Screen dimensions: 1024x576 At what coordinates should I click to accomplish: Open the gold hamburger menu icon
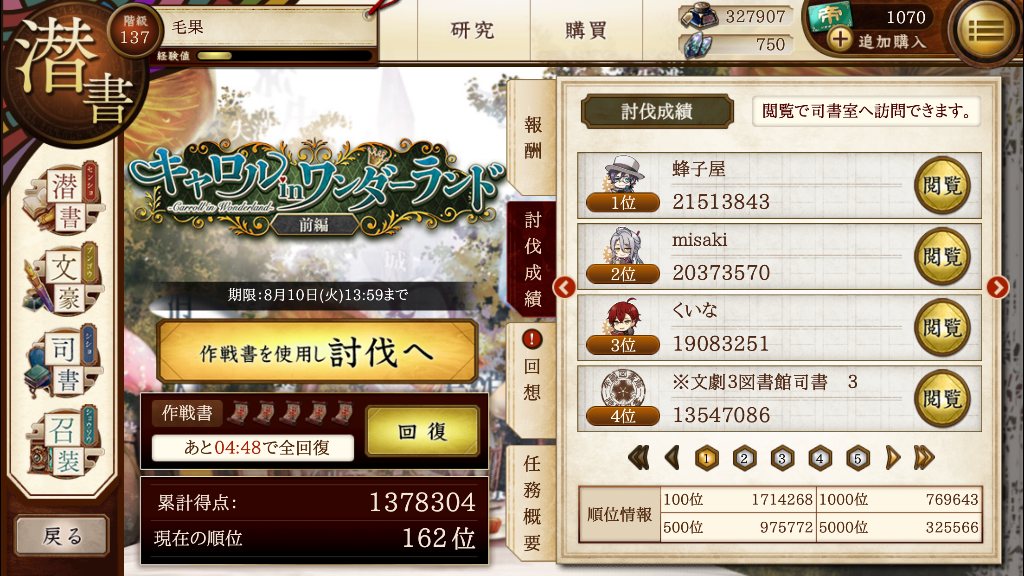[986, 30]
